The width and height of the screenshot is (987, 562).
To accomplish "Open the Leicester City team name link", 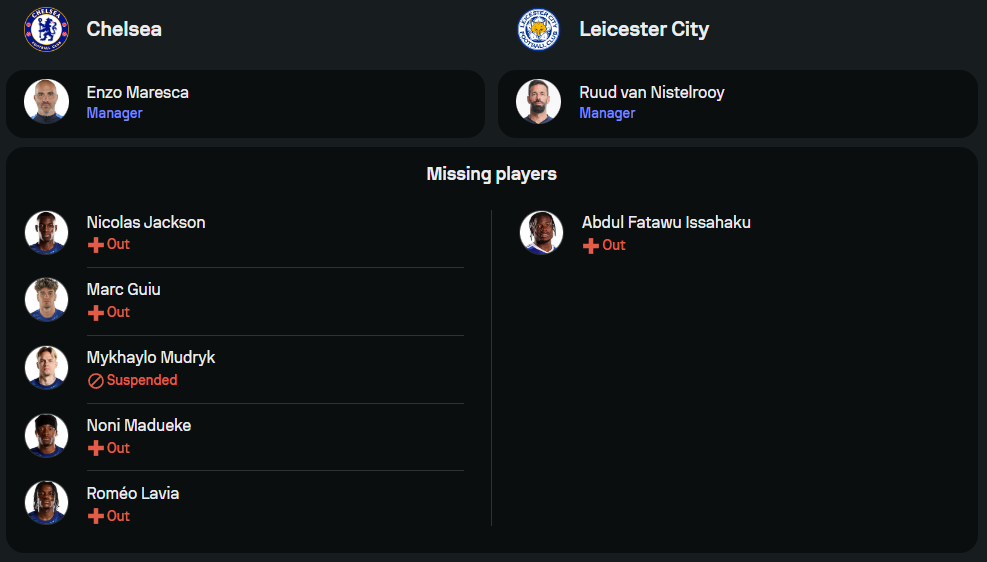I will pyautogui.click(x=644, y=29).
